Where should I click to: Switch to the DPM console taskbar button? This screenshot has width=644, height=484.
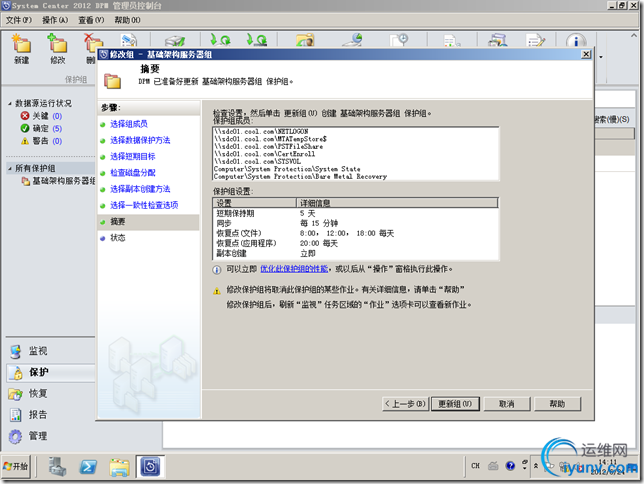tap(150, 467)
